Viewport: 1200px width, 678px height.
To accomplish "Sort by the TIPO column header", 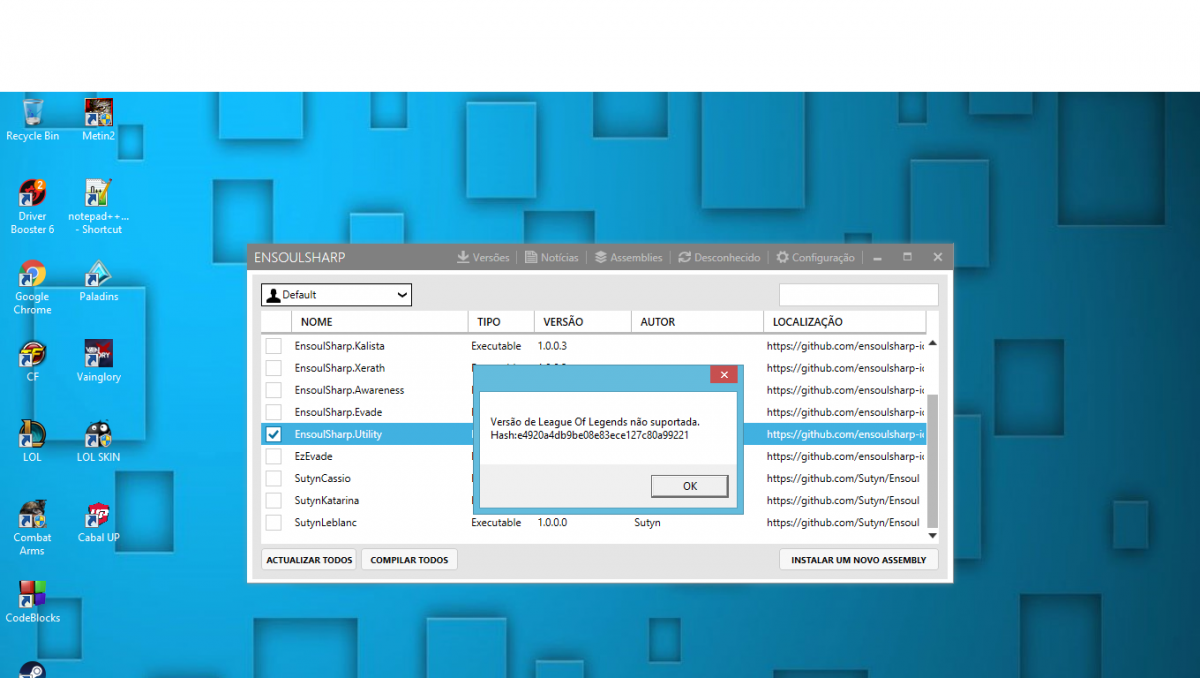I will (x=499, y=322).
